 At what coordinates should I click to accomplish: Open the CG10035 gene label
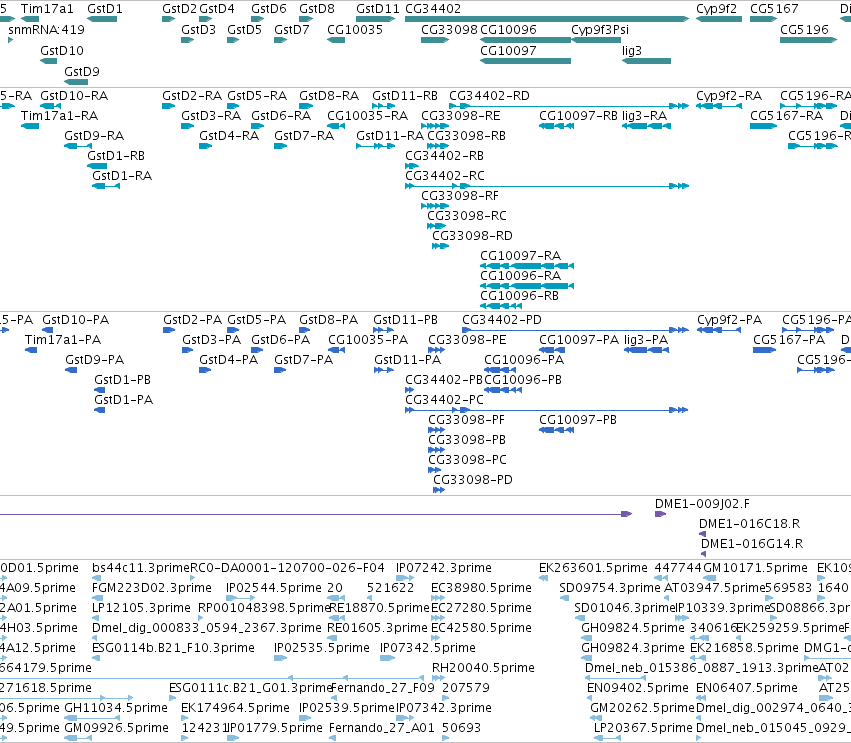tap(355, 29)
